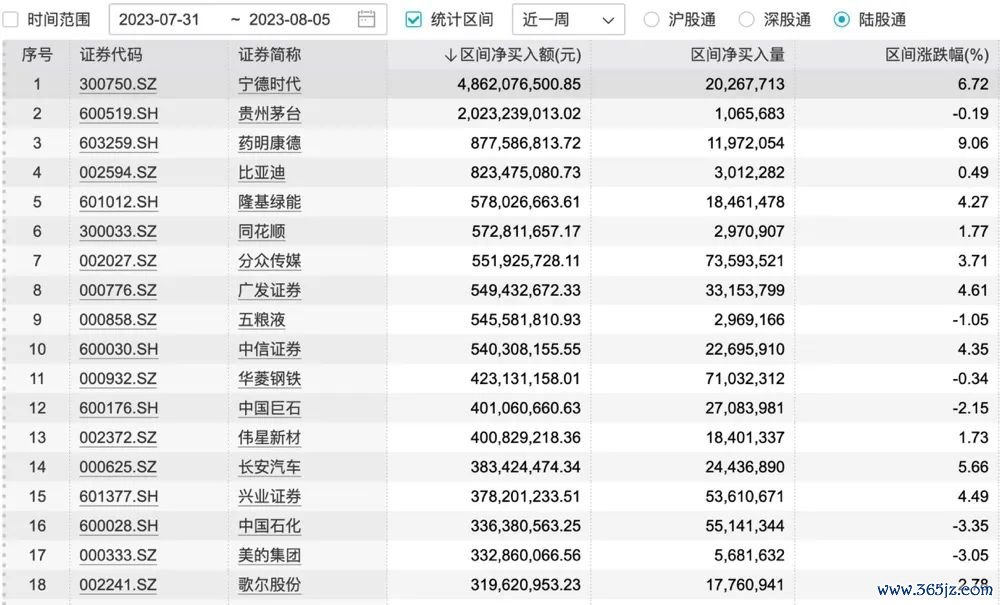Screen dimensions: 1000x605
Task: Expand the 近一周 period dropdown
Action: tap(568, 19)
